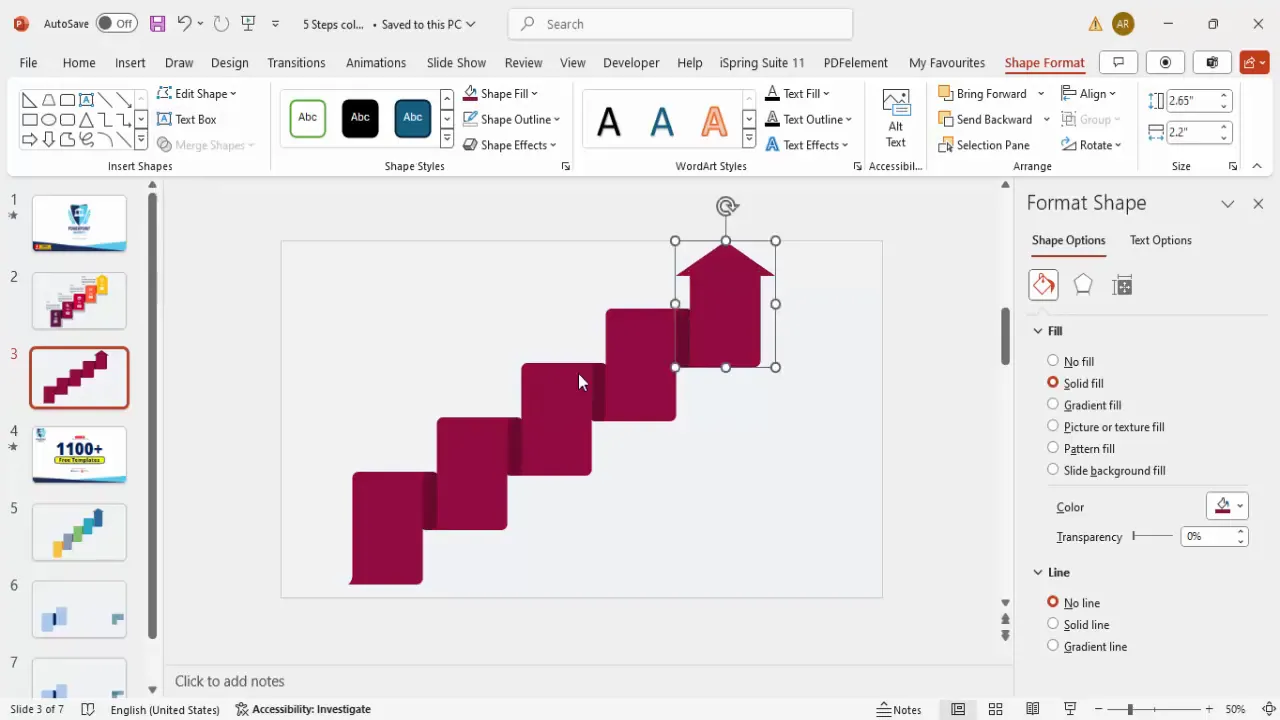Image resolution: width=1280 pixels, height=720 pixels.
Task: Toggle the AutoSave switch
Action: point(117,23)
